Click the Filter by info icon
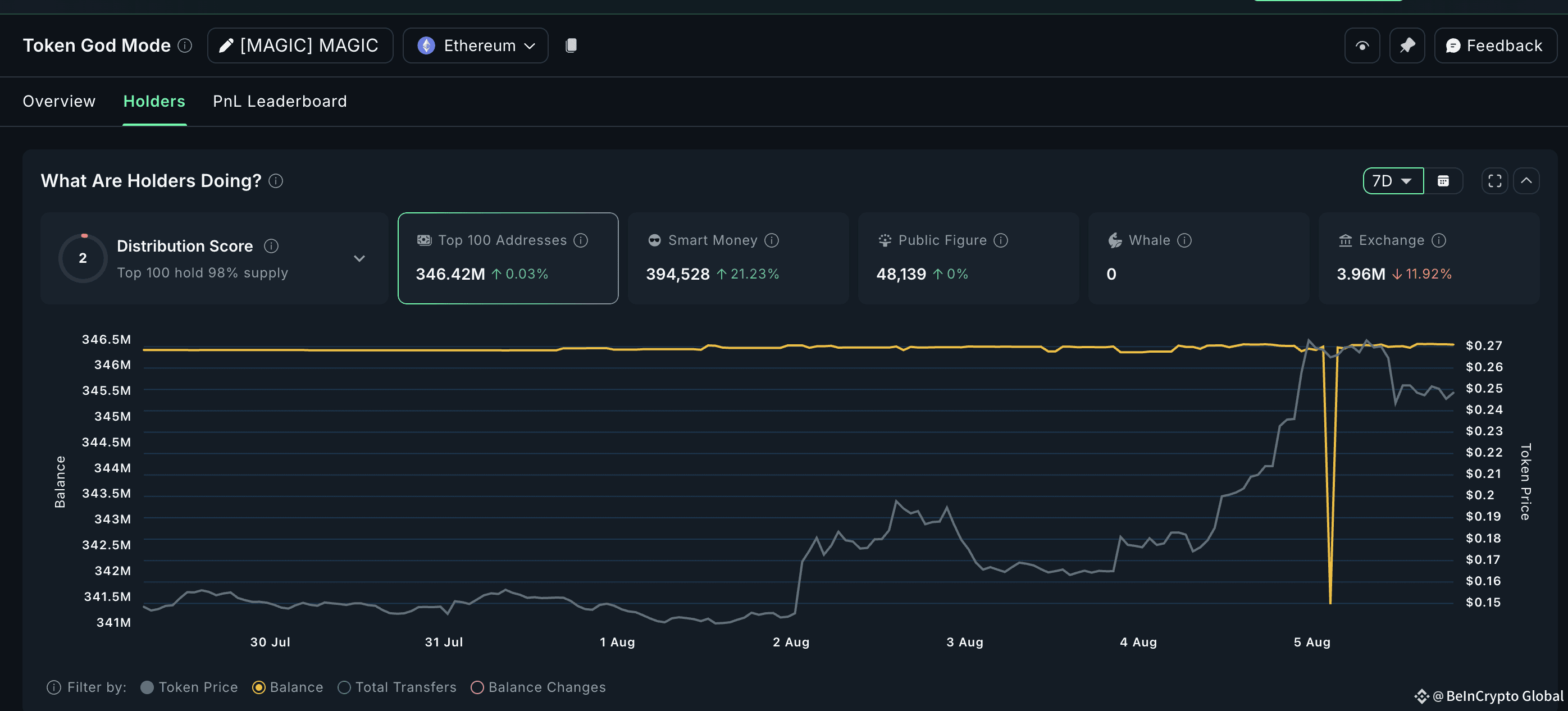 pos(54,687)
